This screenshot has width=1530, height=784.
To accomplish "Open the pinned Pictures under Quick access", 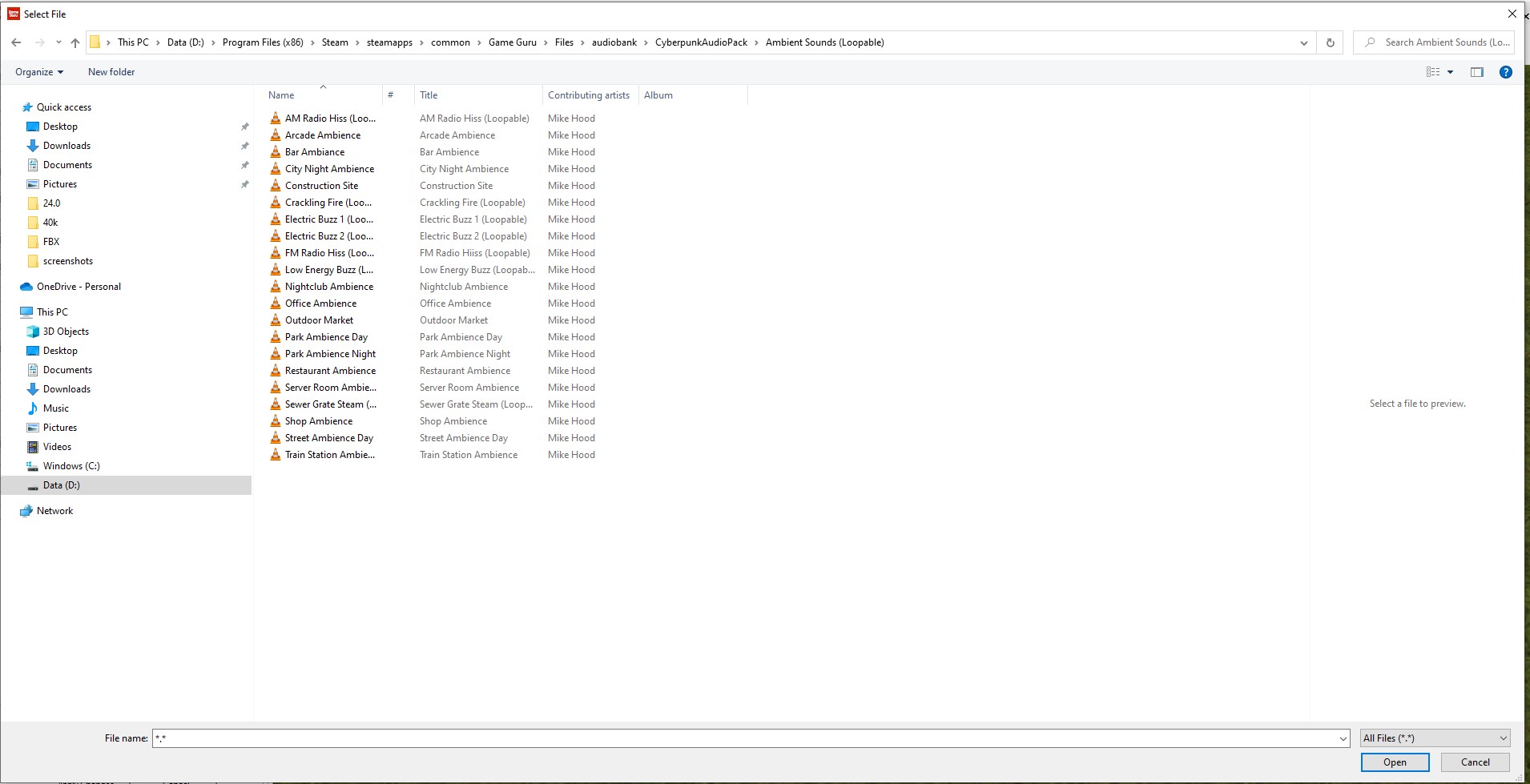I will (60, 184).
